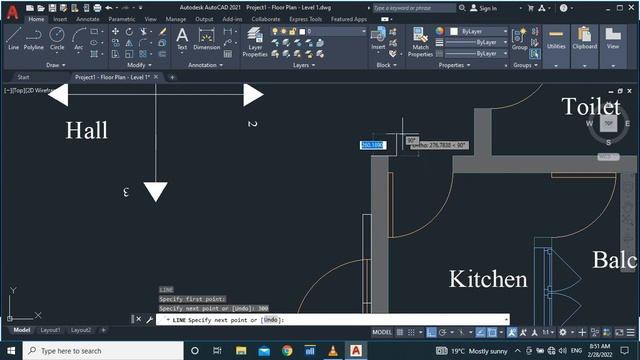Select the Polyline tool
This screenshot has height=360, width=640.
[33, 38]
